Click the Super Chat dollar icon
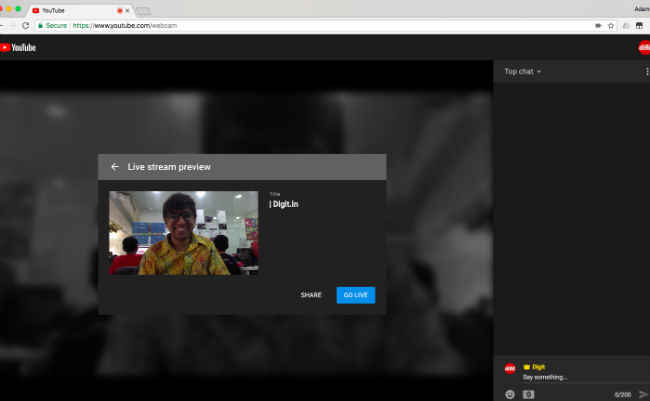 point(528,394)
